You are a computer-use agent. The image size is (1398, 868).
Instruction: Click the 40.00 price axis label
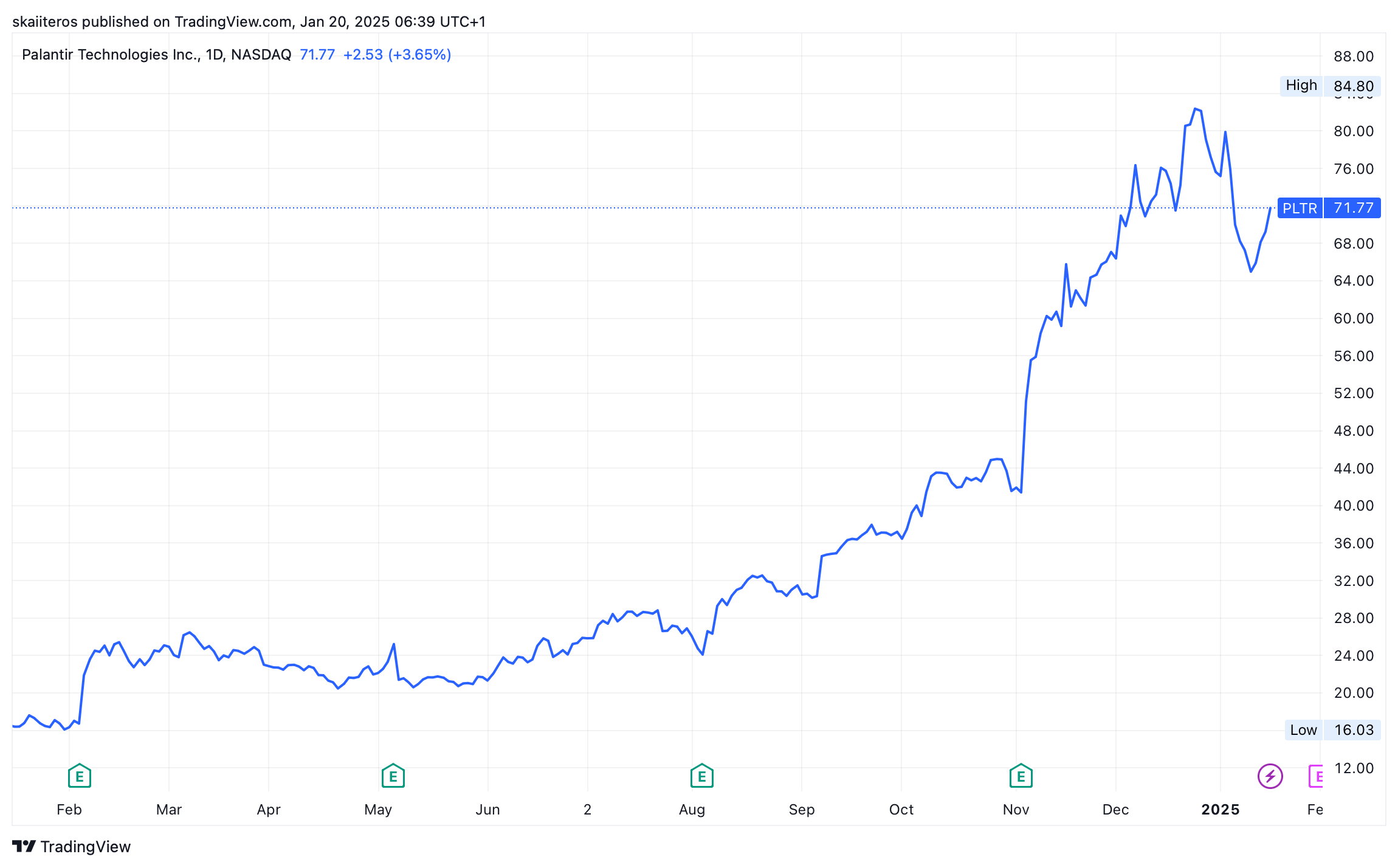click(x=1354, y=506)
